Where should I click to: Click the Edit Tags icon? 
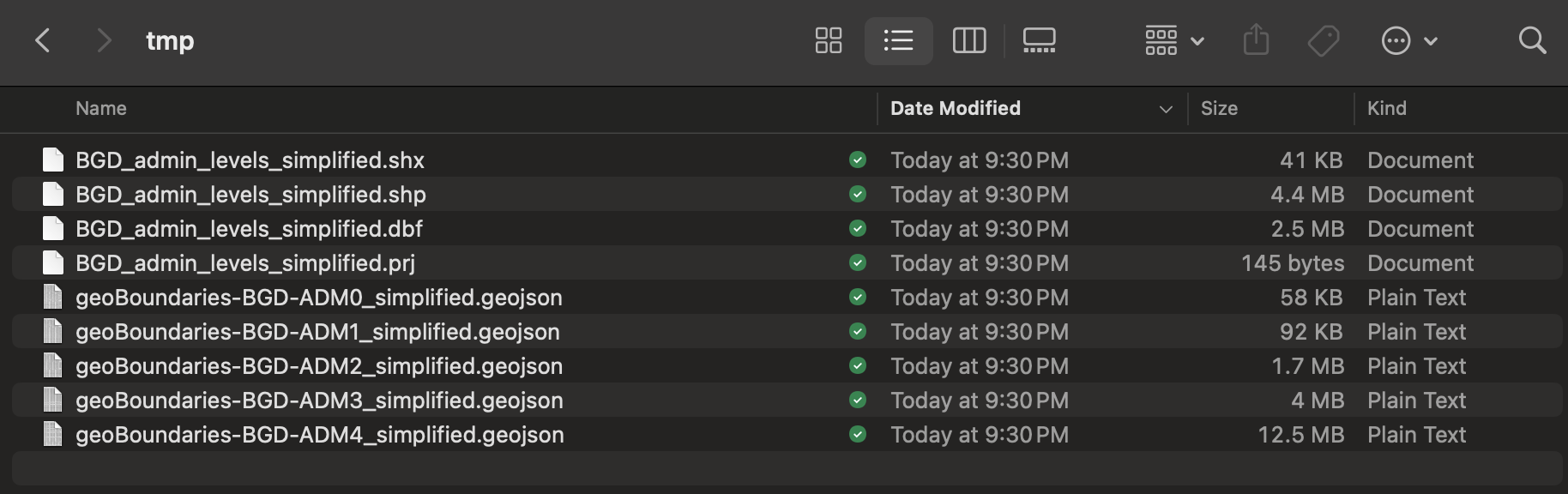pyautogui.click(x=1324, y=40)
